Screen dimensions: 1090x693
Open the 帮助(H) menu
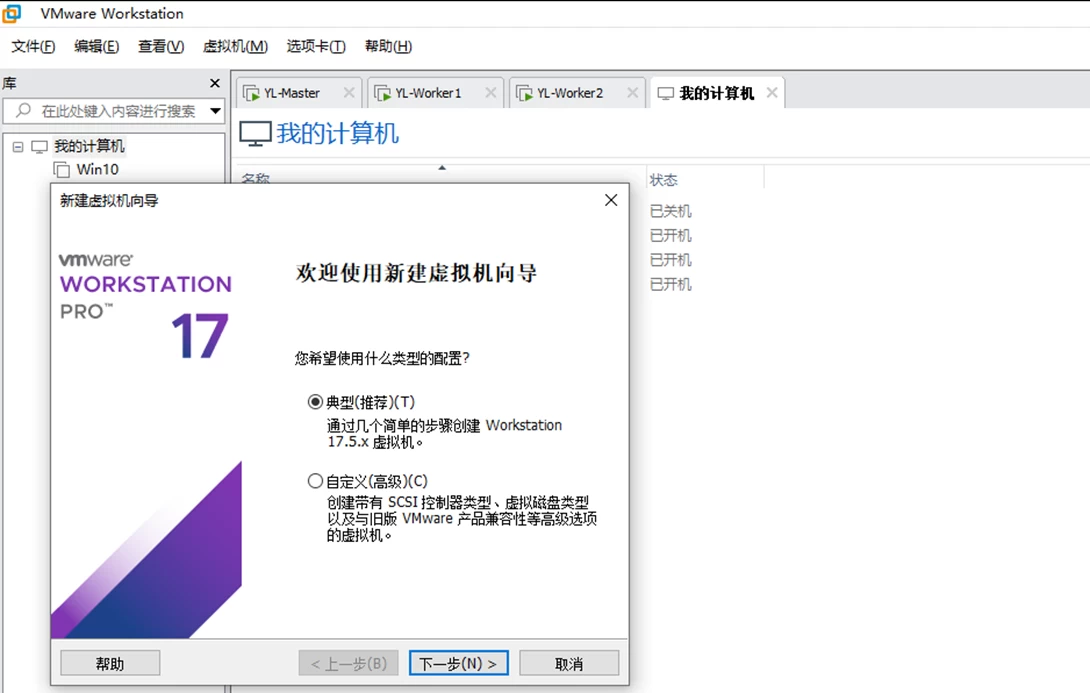388,47
